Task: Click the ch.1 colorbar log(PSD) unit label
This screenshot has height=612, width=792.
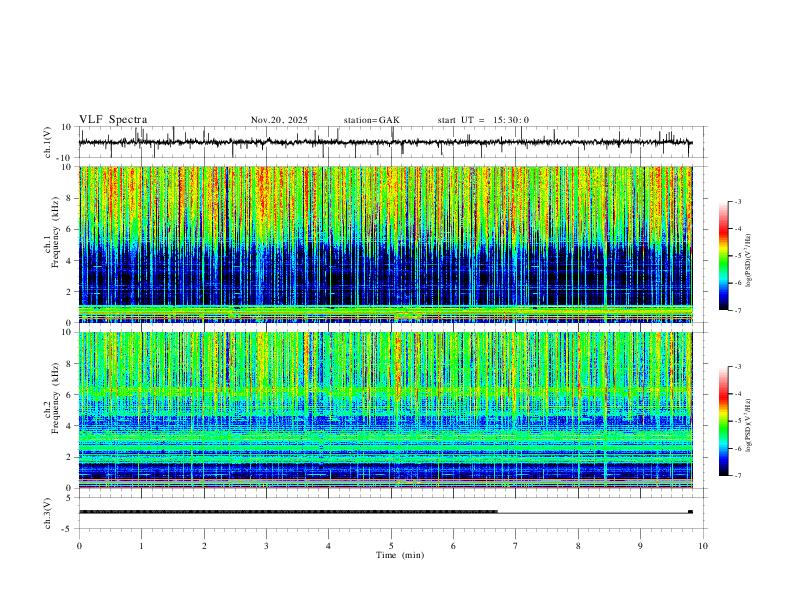Action: click(x=749, y=260)
